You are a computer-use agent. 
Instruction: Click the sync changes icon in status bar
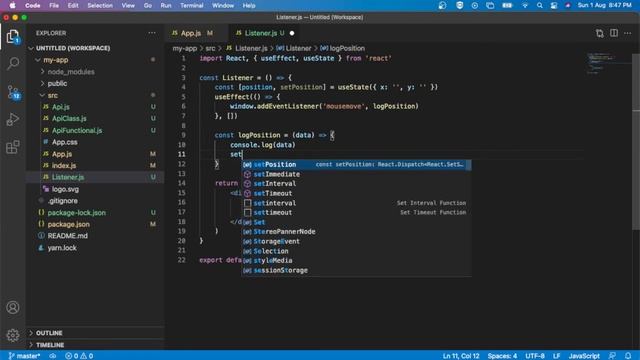point(53,356)
